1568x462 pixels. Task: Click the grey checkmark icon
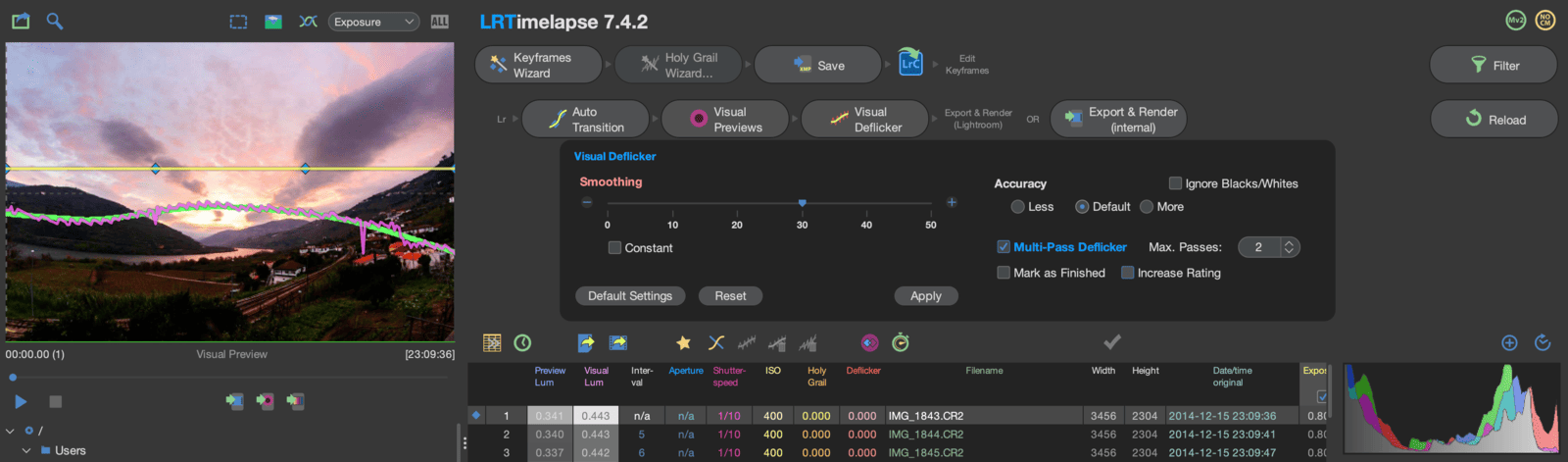point(1112,341)
